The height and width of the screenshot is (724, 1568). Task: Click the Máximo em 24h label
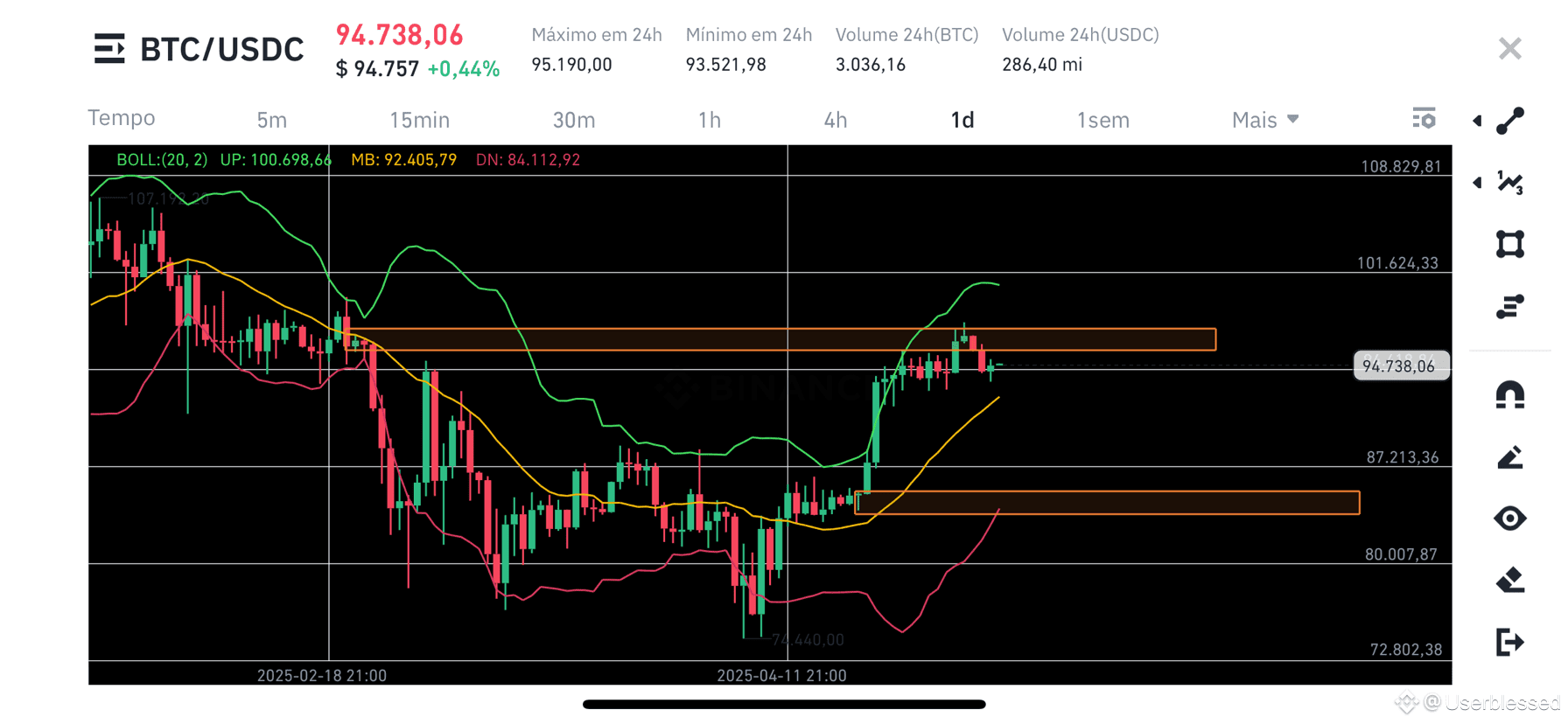point(597,35)
